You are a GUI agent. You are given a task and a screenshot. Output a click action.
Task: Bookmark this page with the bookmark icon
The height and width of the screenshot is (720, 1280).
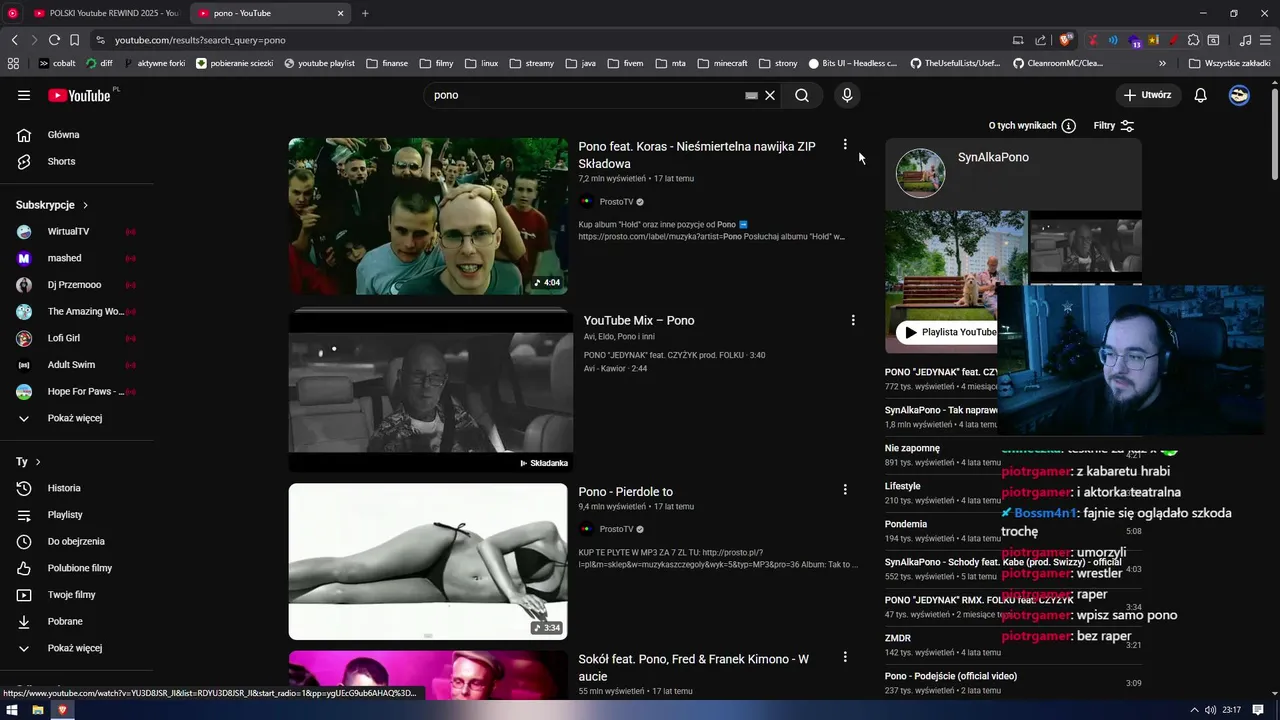[x=74, y=40]
